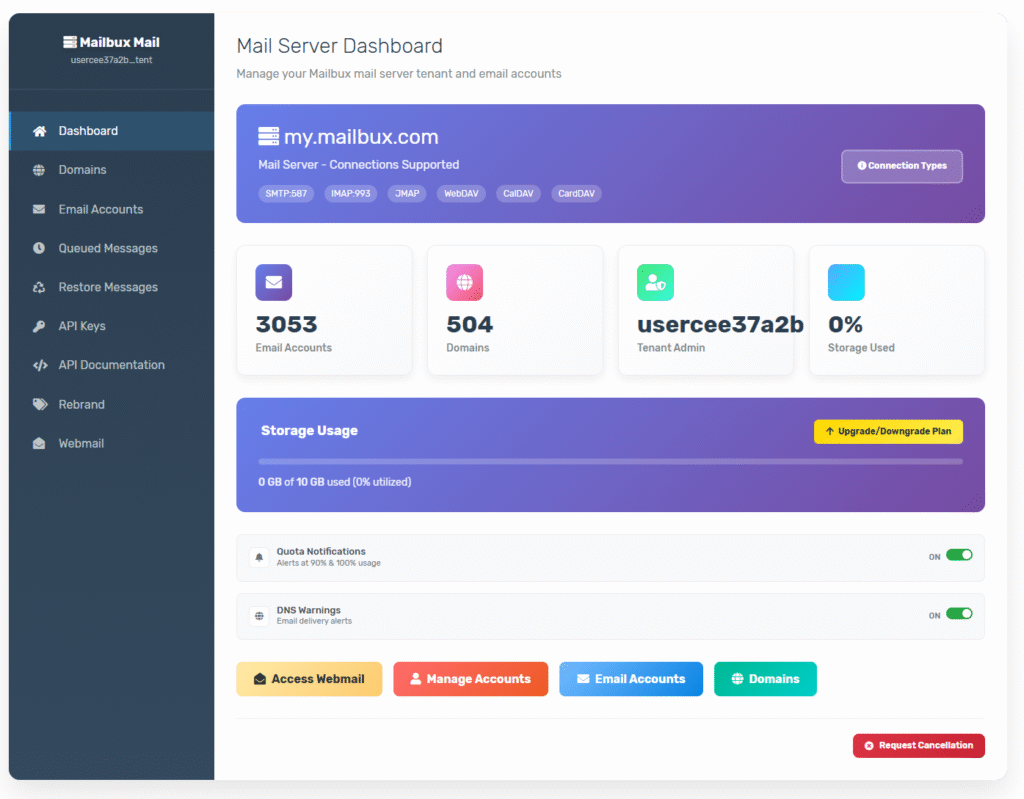Click the usercee37a2b_tent sidebar label

[x=111, y=60]
